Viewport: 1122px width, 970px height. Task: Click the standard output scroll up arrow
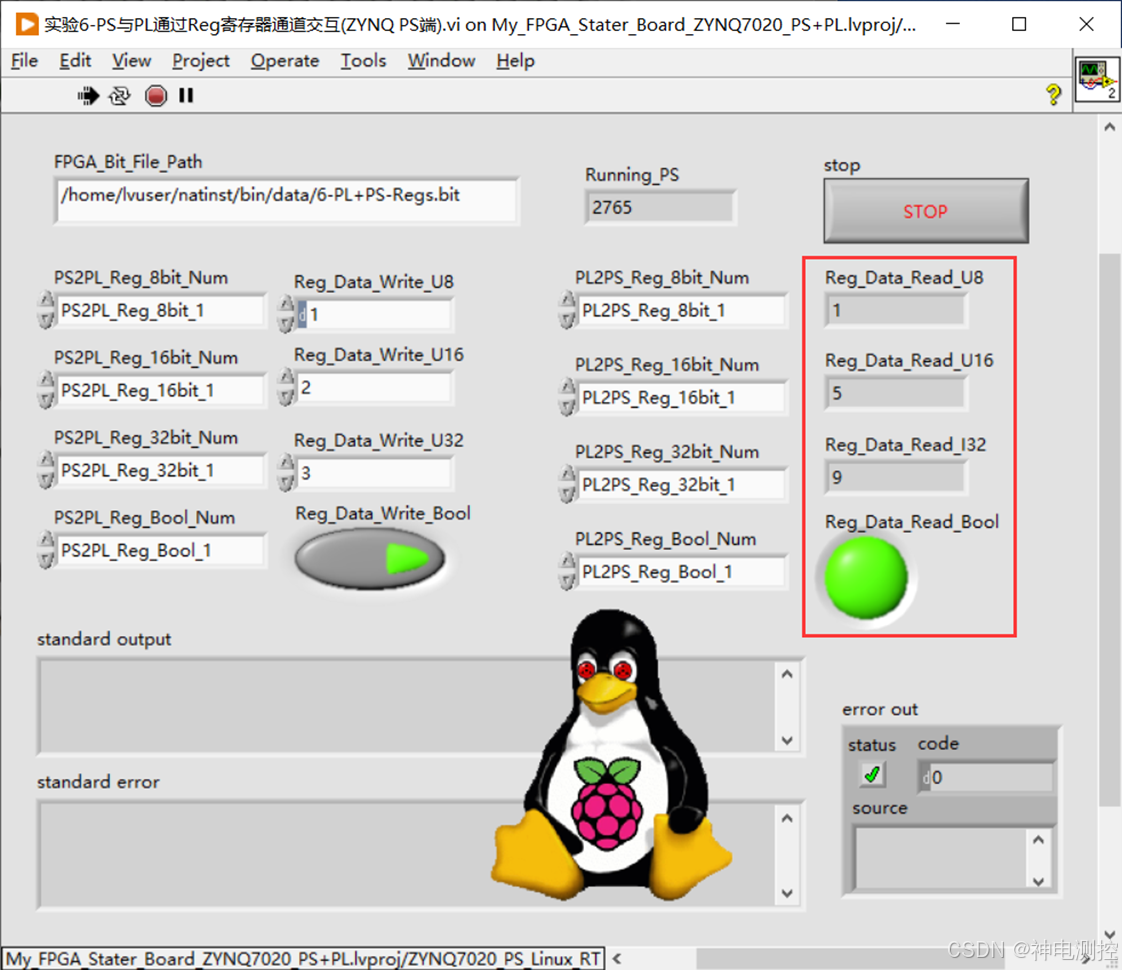(x=787, y=674)
